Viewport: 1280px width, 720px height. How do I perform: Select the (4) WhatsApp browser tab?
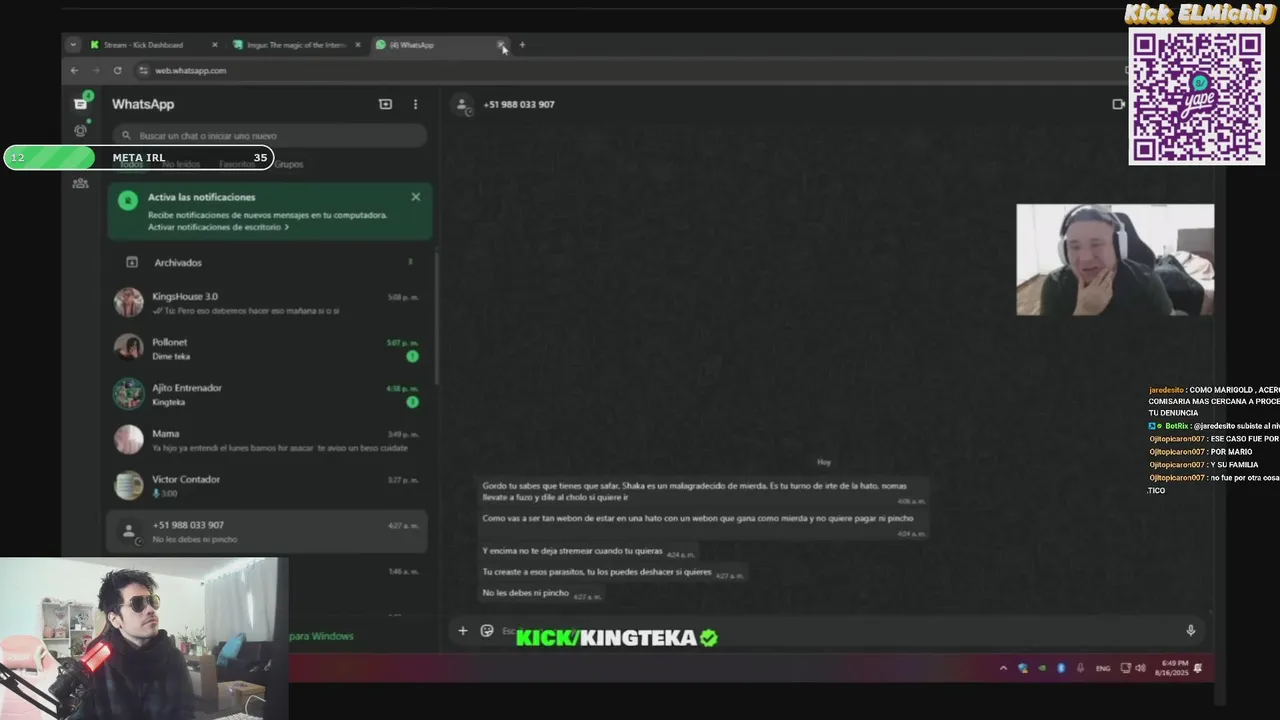439,44
